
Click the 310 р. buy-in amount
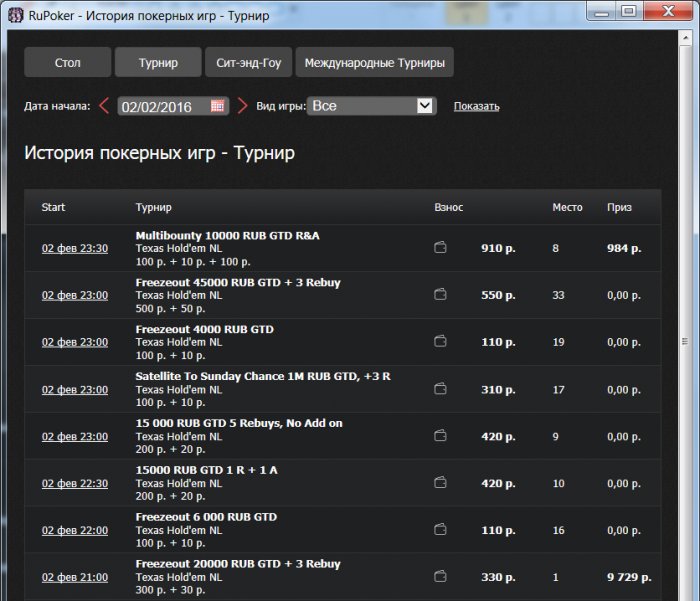(x=498, y=389)
